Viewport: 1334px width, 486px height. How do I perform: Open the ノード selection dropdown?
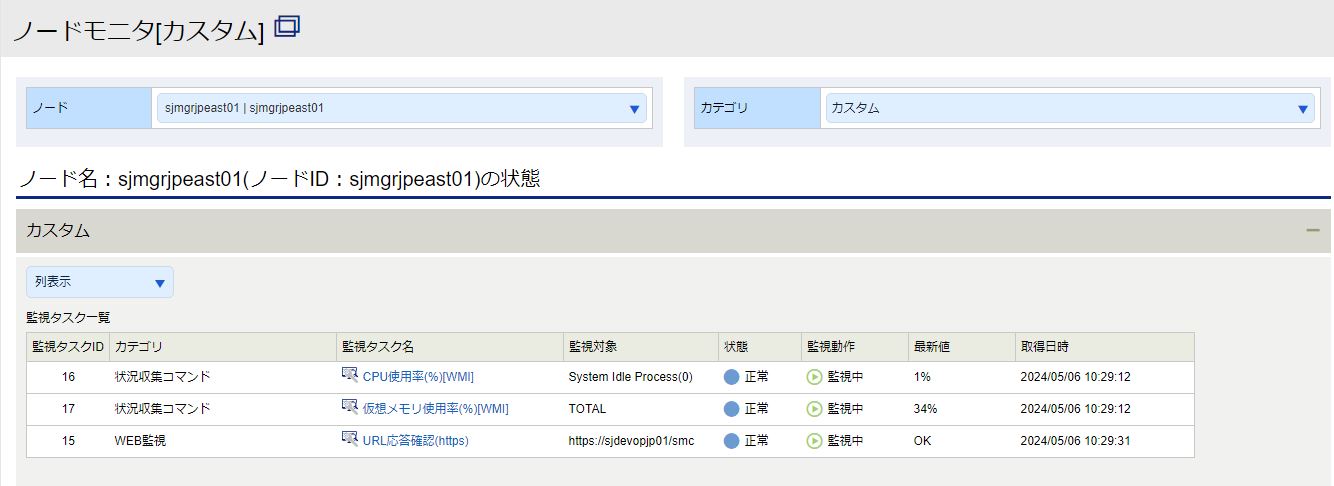click(401, 108)
